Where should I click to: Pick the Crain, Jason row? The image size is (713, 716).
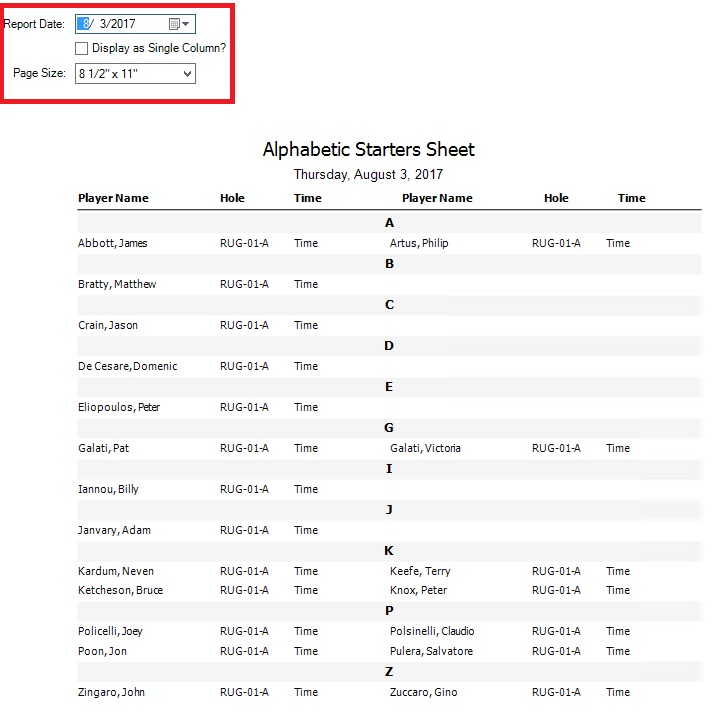coord(108,325)
